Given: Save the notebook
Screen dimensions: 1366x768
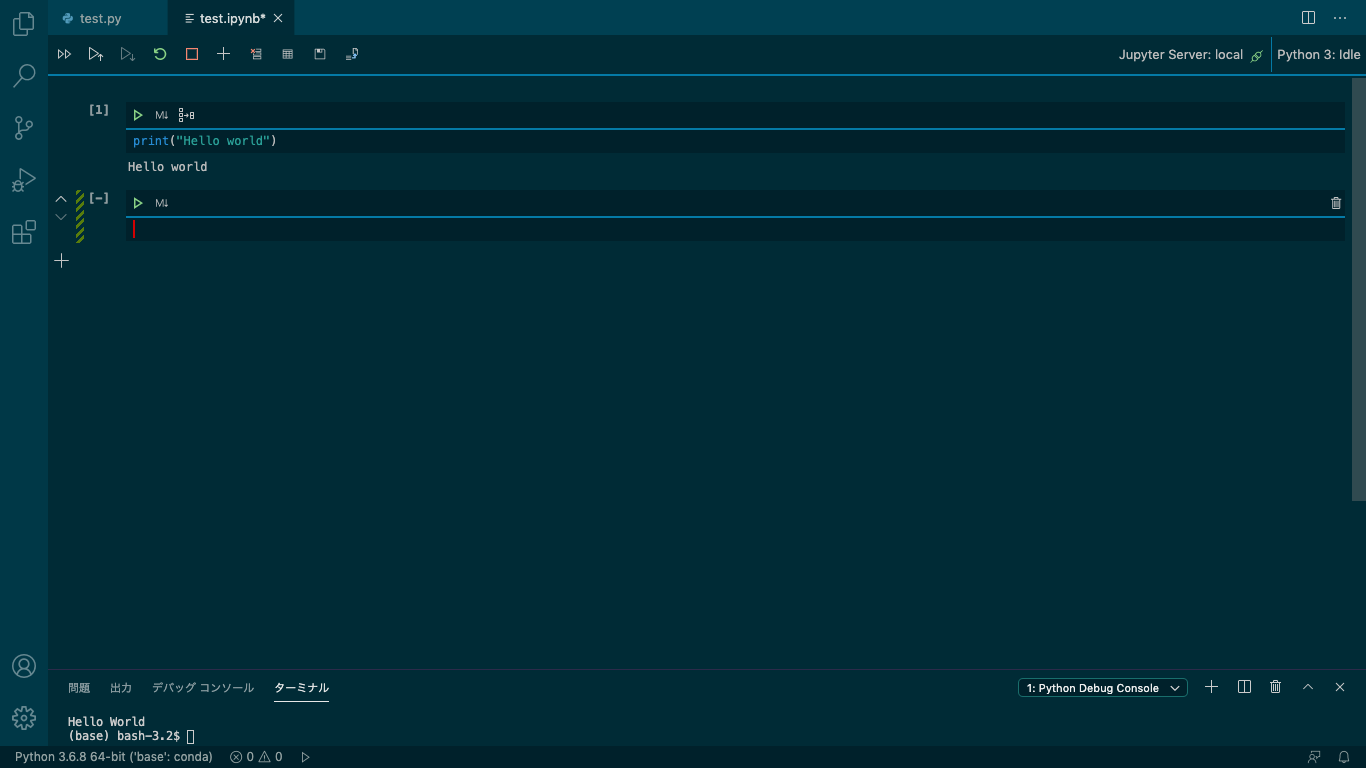Looking at the screenshot, I should click(319, 54).
